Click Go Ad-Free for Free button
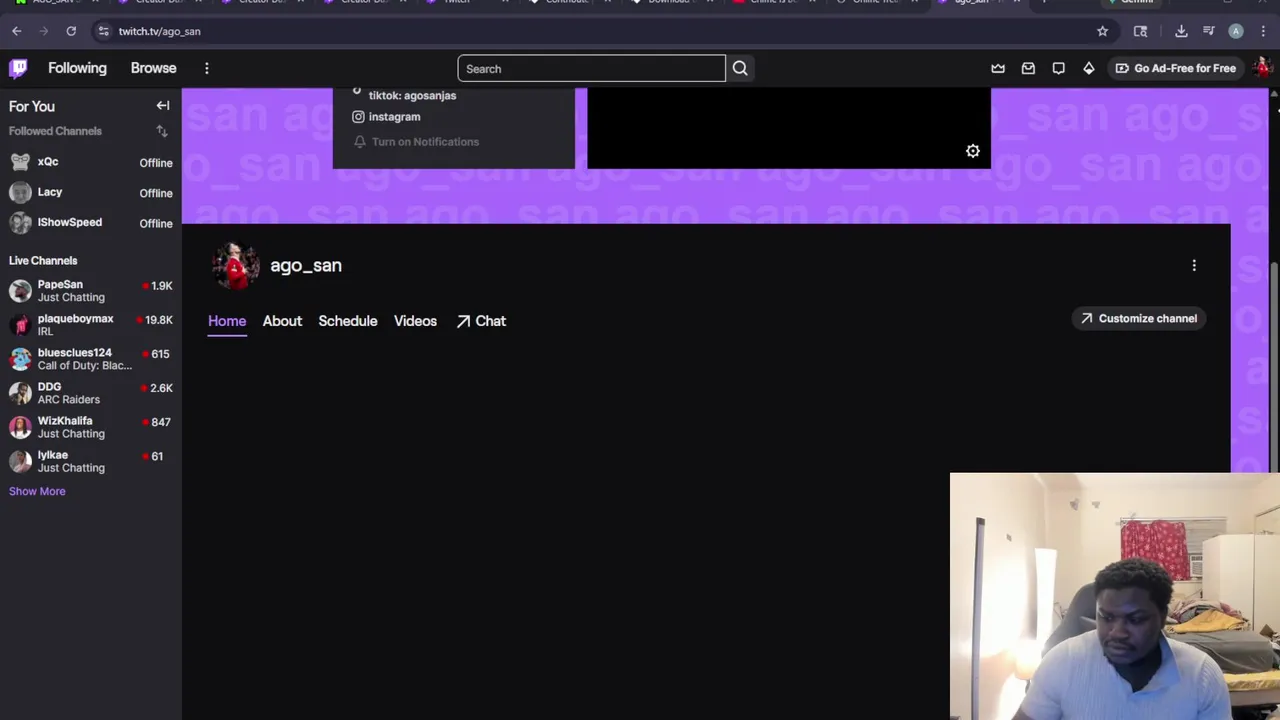 point(1175,68)
